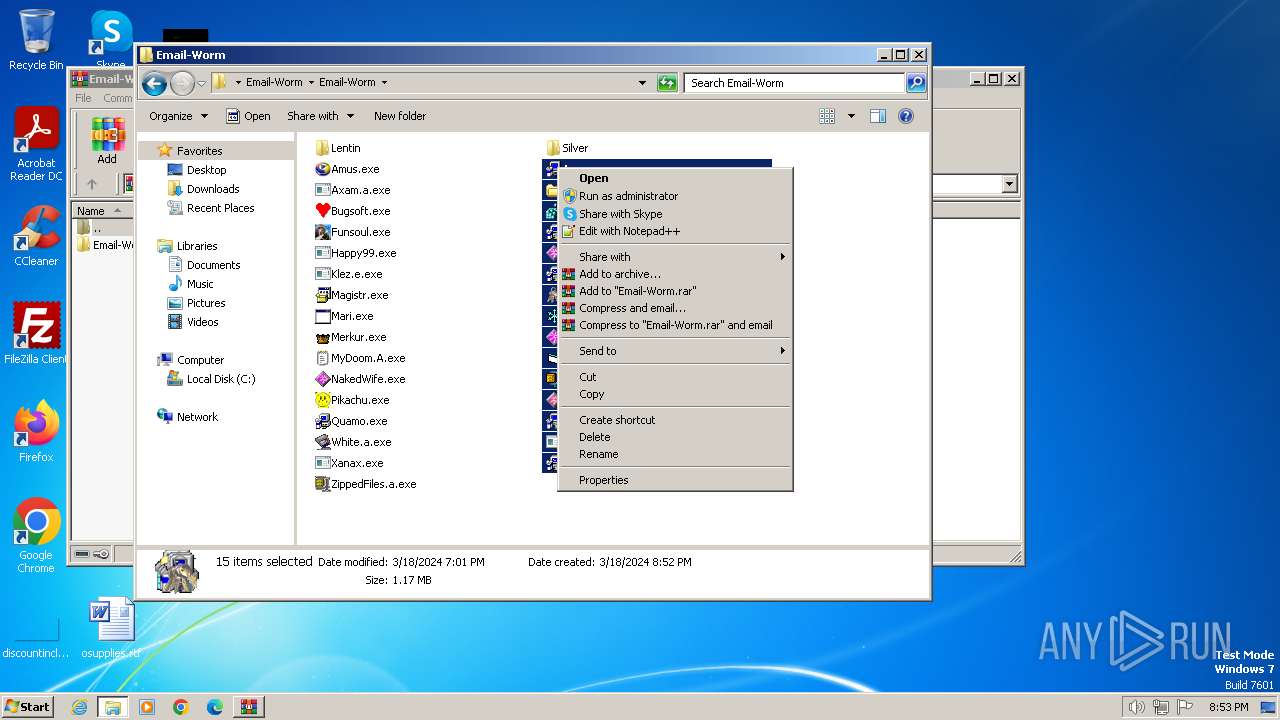Open the Start menu
1280x720 pixels.
28,706
